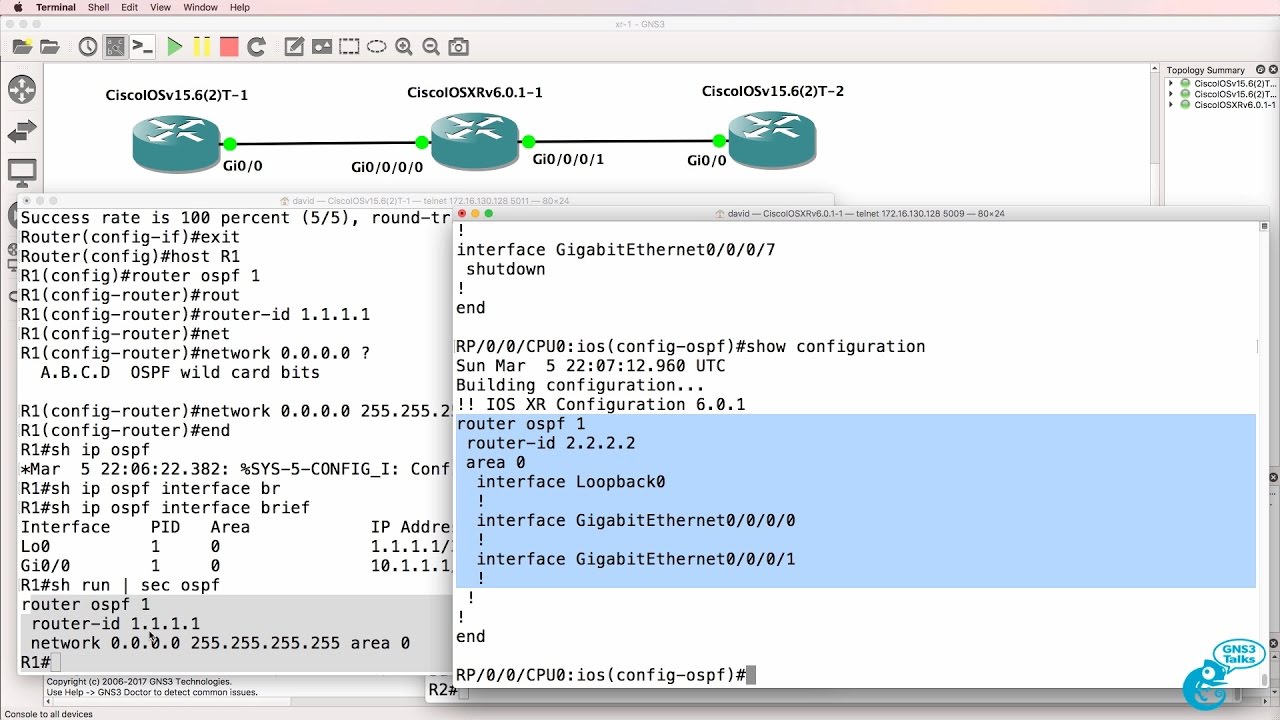Click the Insert picture icon

tap(321, 46)
